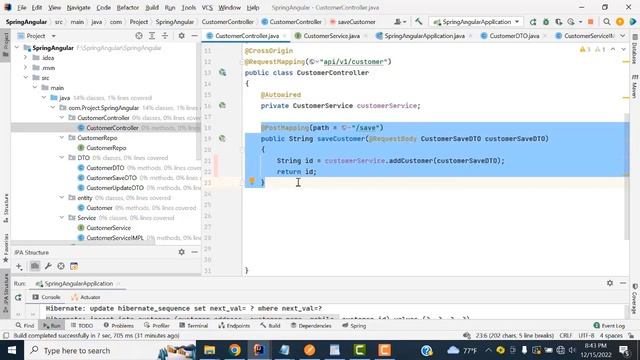Click the yellow light bulb quick-fix icon

tap(252, 181)
